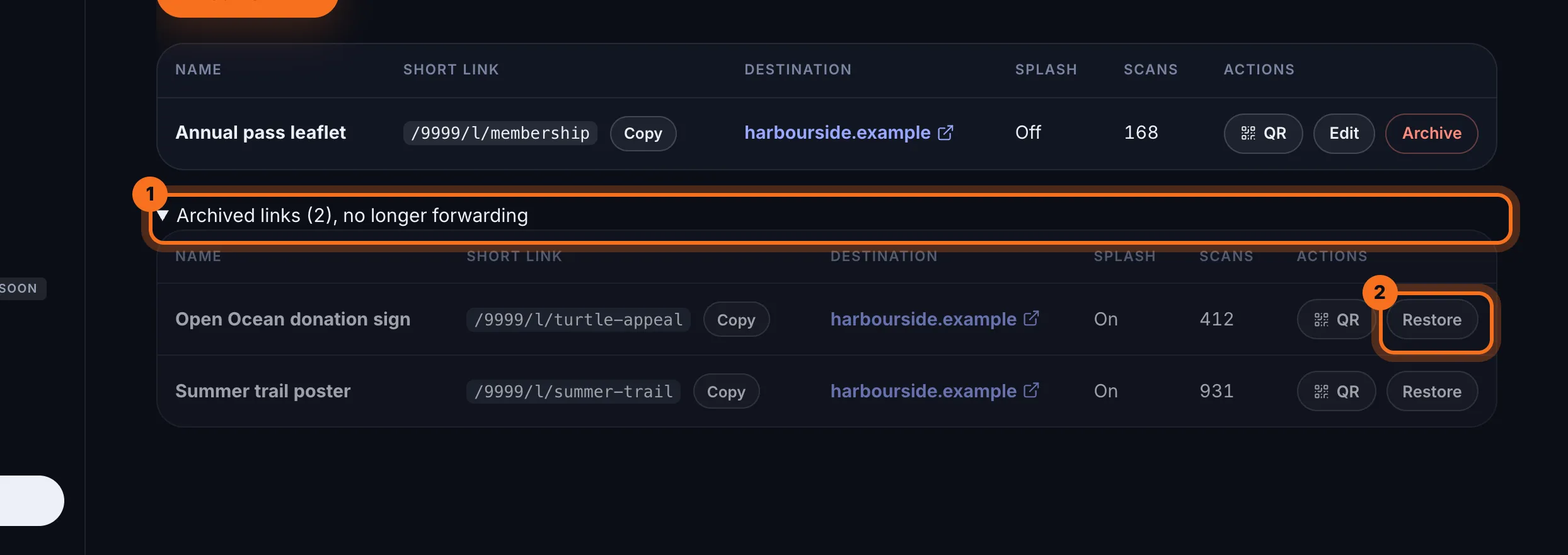This screenshot has height=555, width=1568.
Task: Click the NAME header in the active links table
Action: (198, 69)
